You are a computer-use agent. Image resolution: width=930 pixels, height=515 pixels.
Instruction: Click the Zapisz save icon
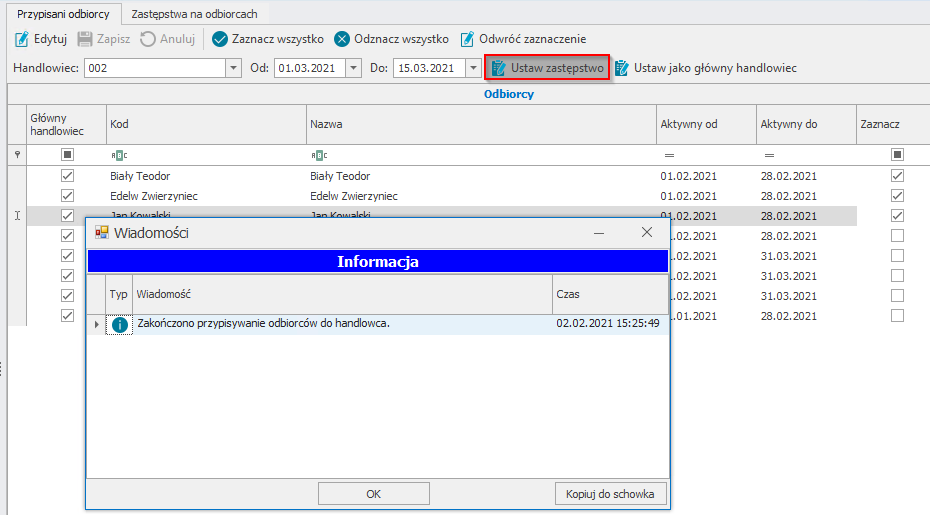pyautogui.click(x=86, y=39)
